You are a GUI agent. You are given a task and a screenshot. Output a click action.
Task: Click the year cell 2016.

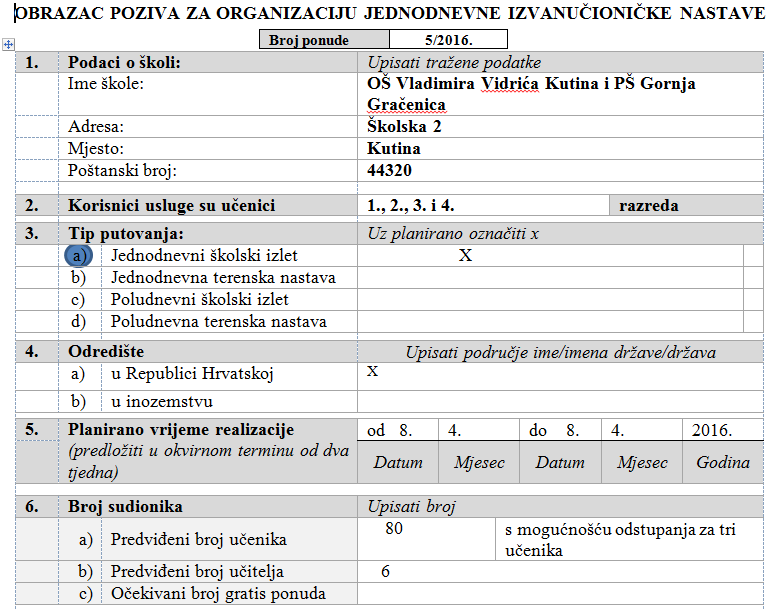tap(723, 430)
